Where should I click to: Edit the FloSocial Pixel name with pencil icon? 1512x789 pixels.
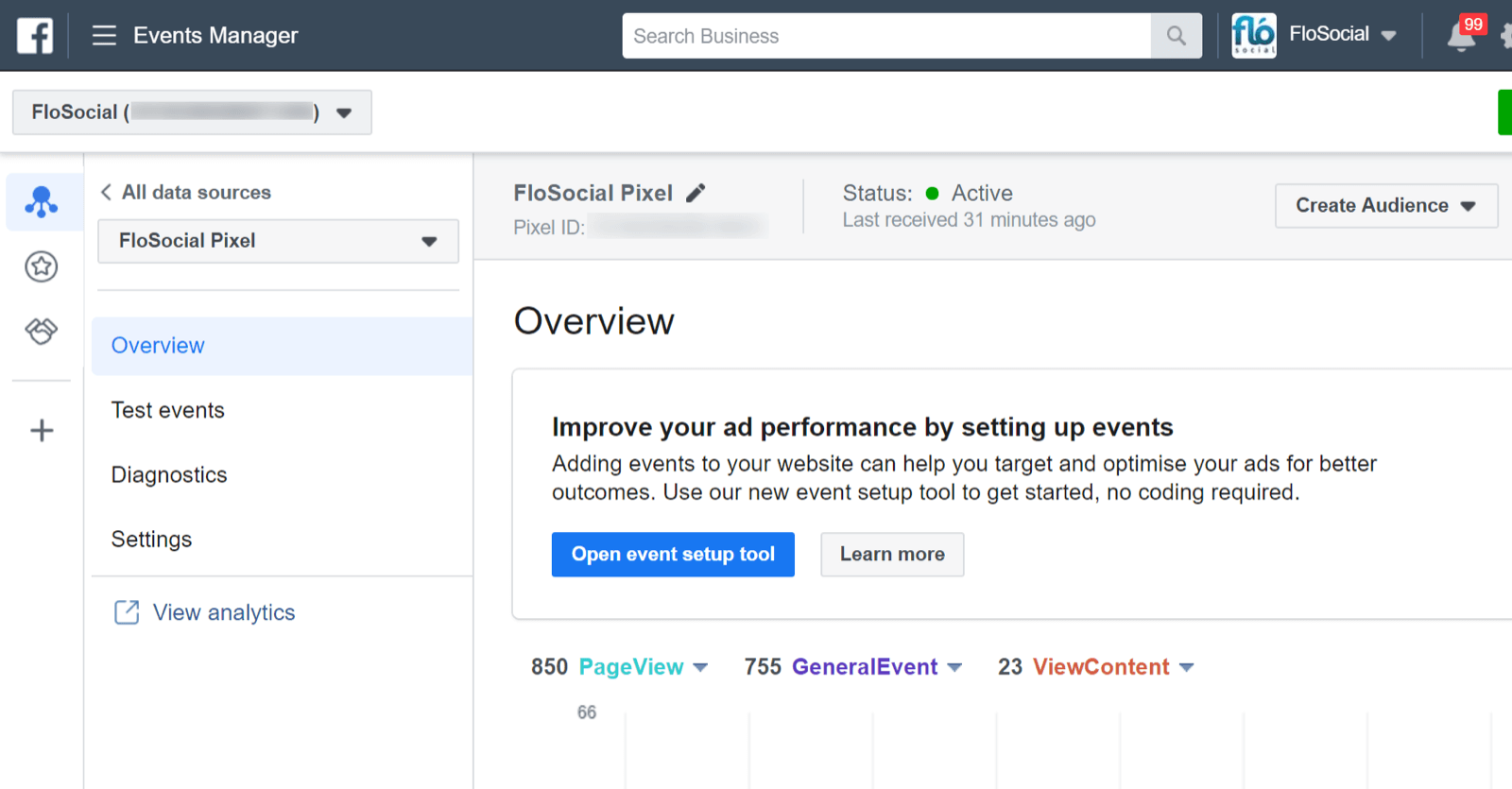pos(696,194)
